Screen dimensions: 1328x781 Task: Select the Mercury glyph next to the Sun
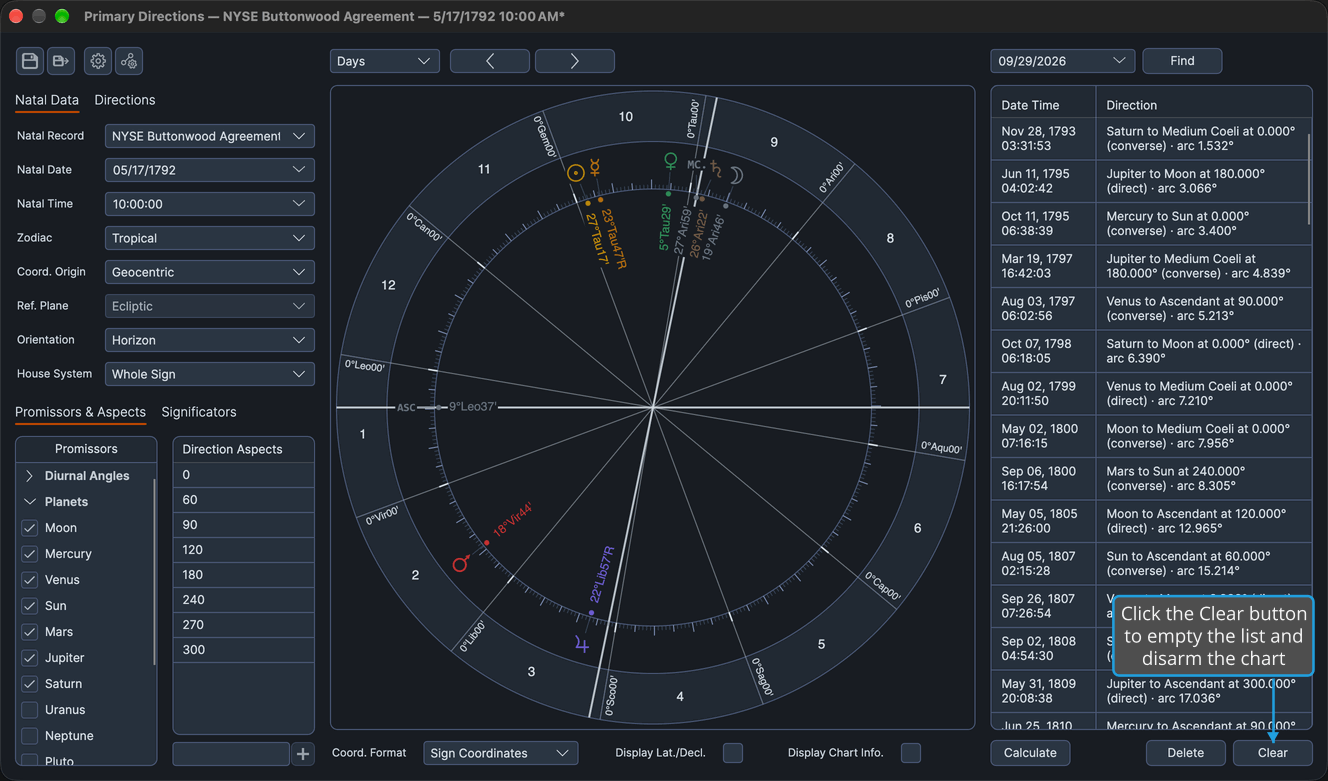coord(594,168)
